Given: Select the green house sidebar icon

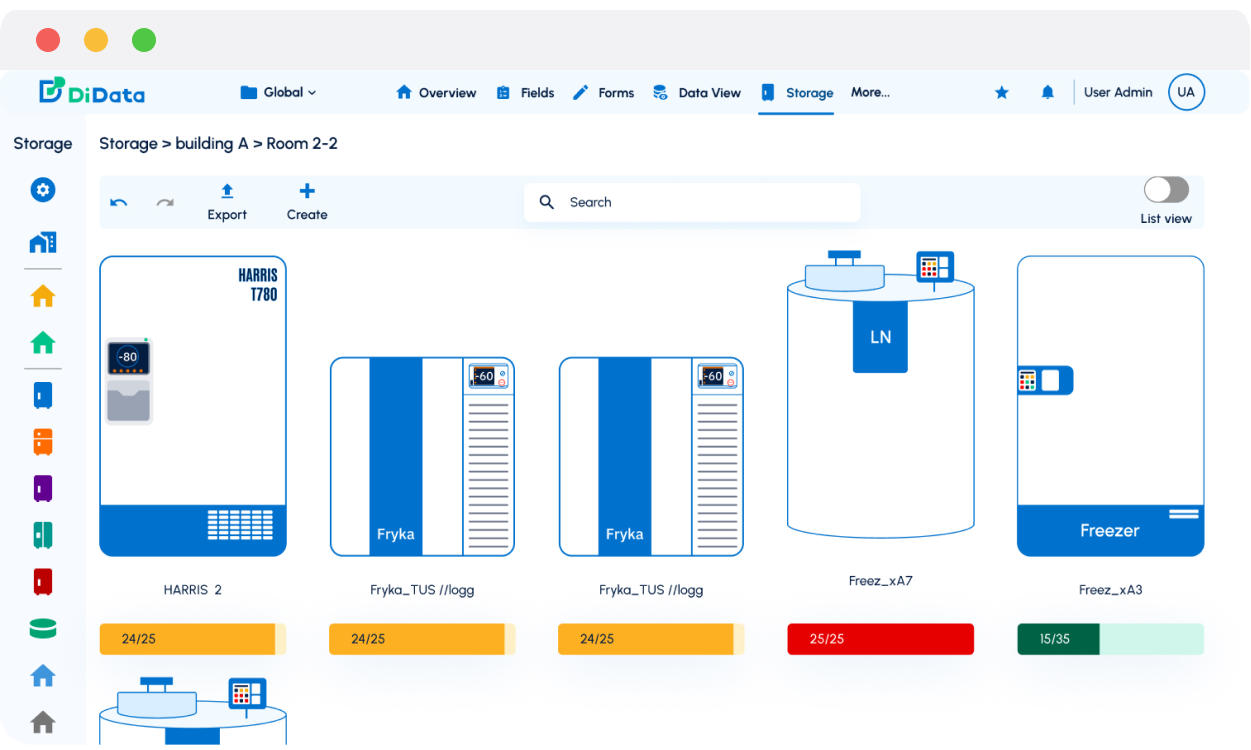Looking at the screenshot, I should pos(43,343).
